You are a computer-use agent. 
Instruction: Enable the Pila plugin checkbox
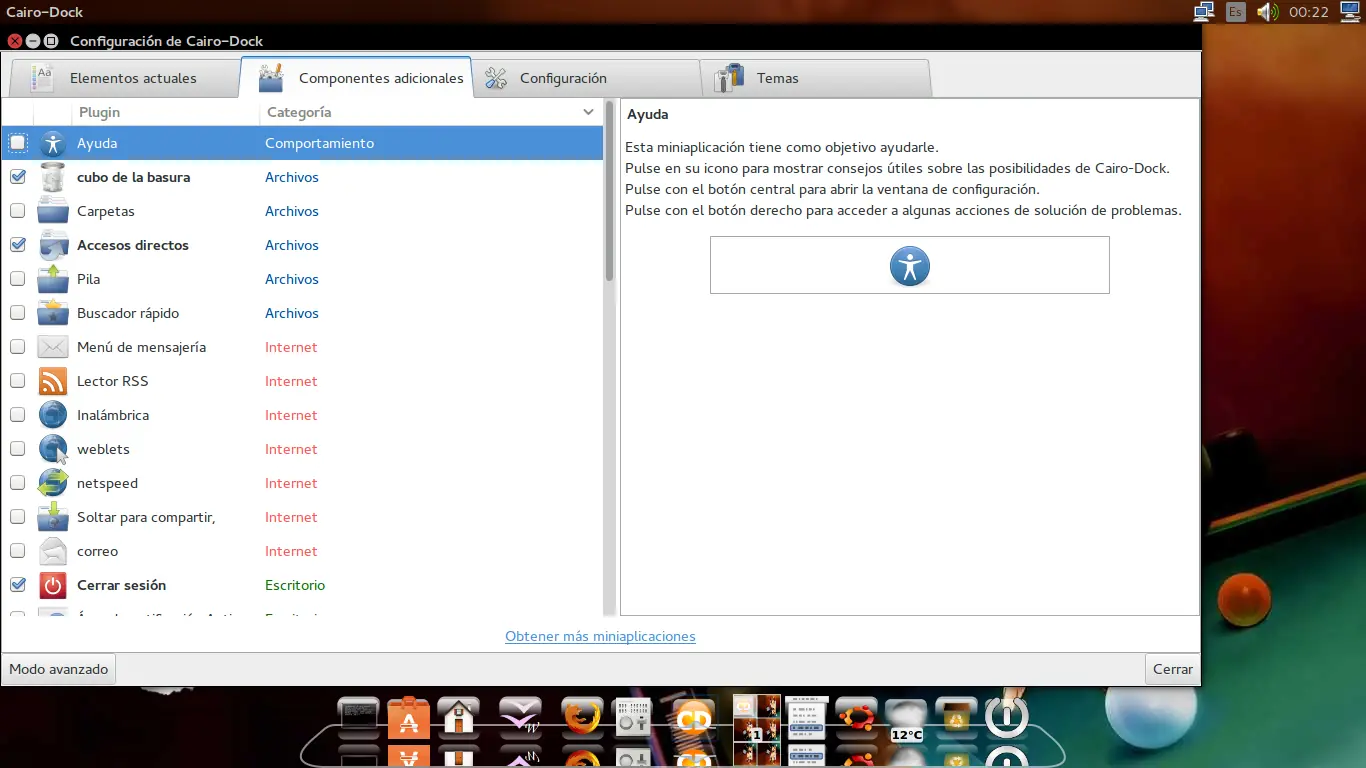point(18,279)
